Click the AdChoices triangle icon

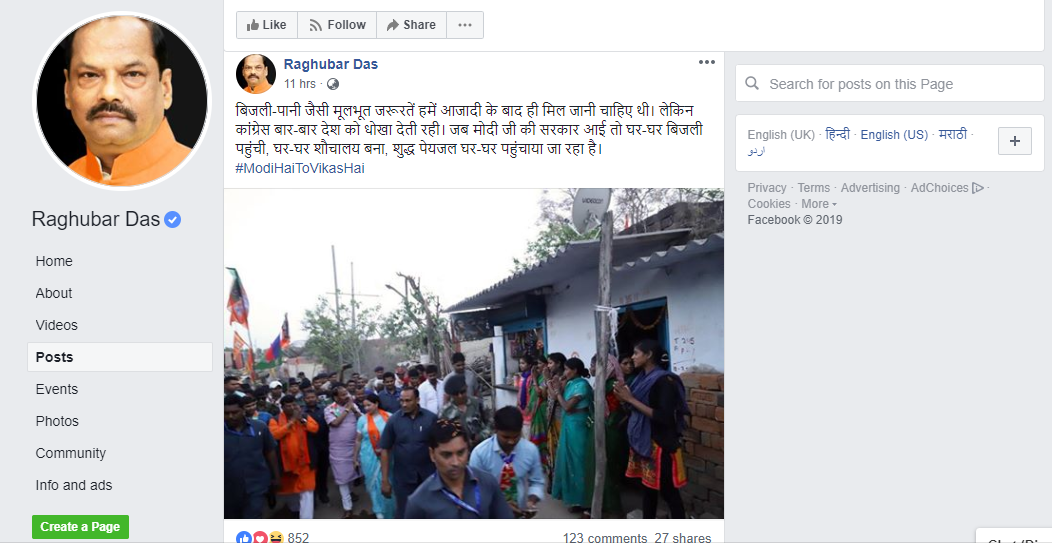point(978,188)
